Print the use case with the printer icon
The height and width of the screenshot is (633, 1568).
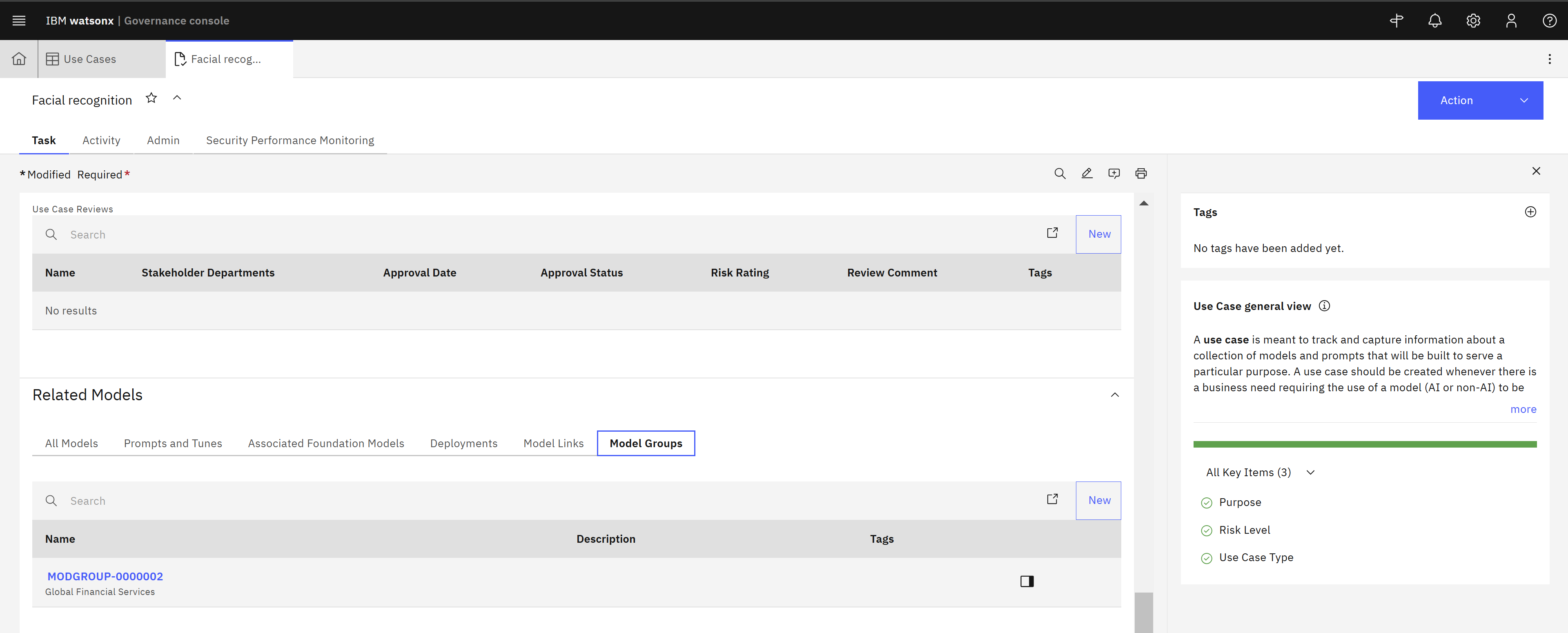tap(1141, 173)
